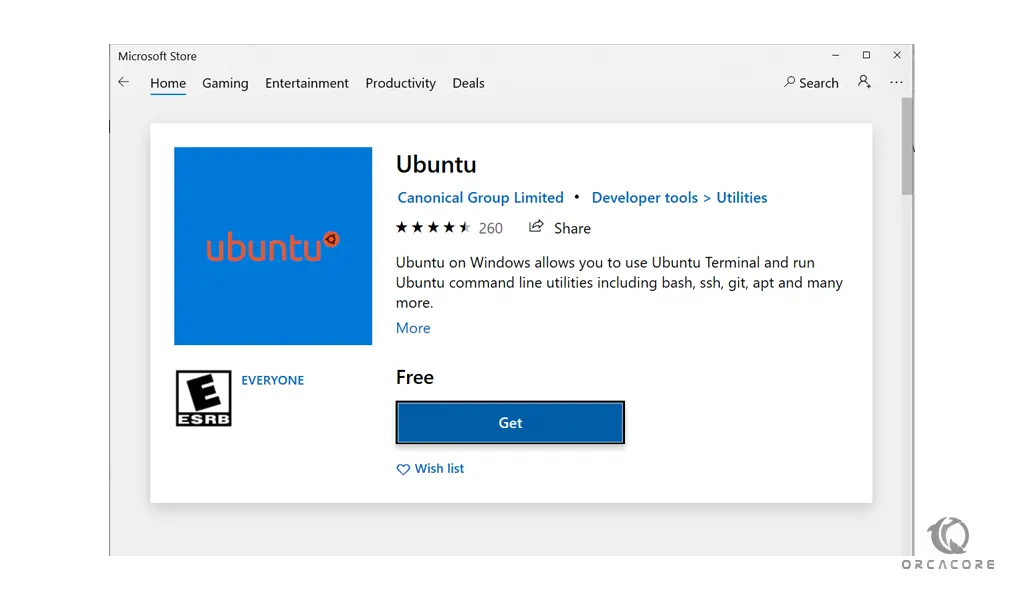The image size is (1024, 600).
Task: Click the heart icon for Wish list
Action: [403, 469]
